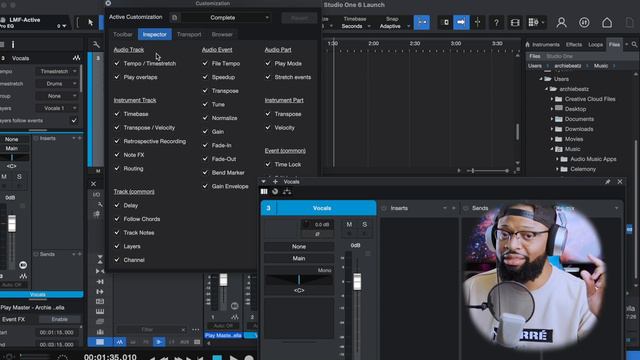The image size is (640, 360).
Task: Click the Audio Event section heading
Action: click(217, 50)
